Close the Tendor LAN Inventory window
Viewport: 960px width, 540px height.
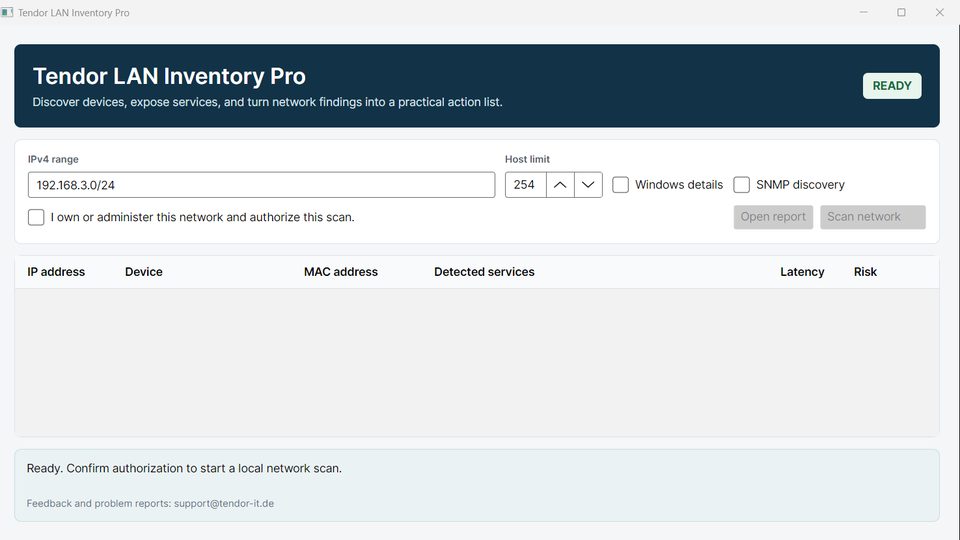[x=940, y=12]
